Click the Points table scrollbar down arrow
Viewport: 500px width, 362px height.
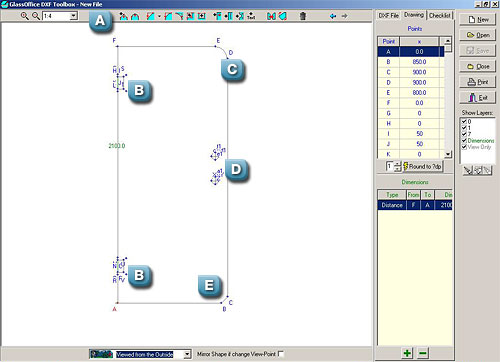tap(448, 154)
